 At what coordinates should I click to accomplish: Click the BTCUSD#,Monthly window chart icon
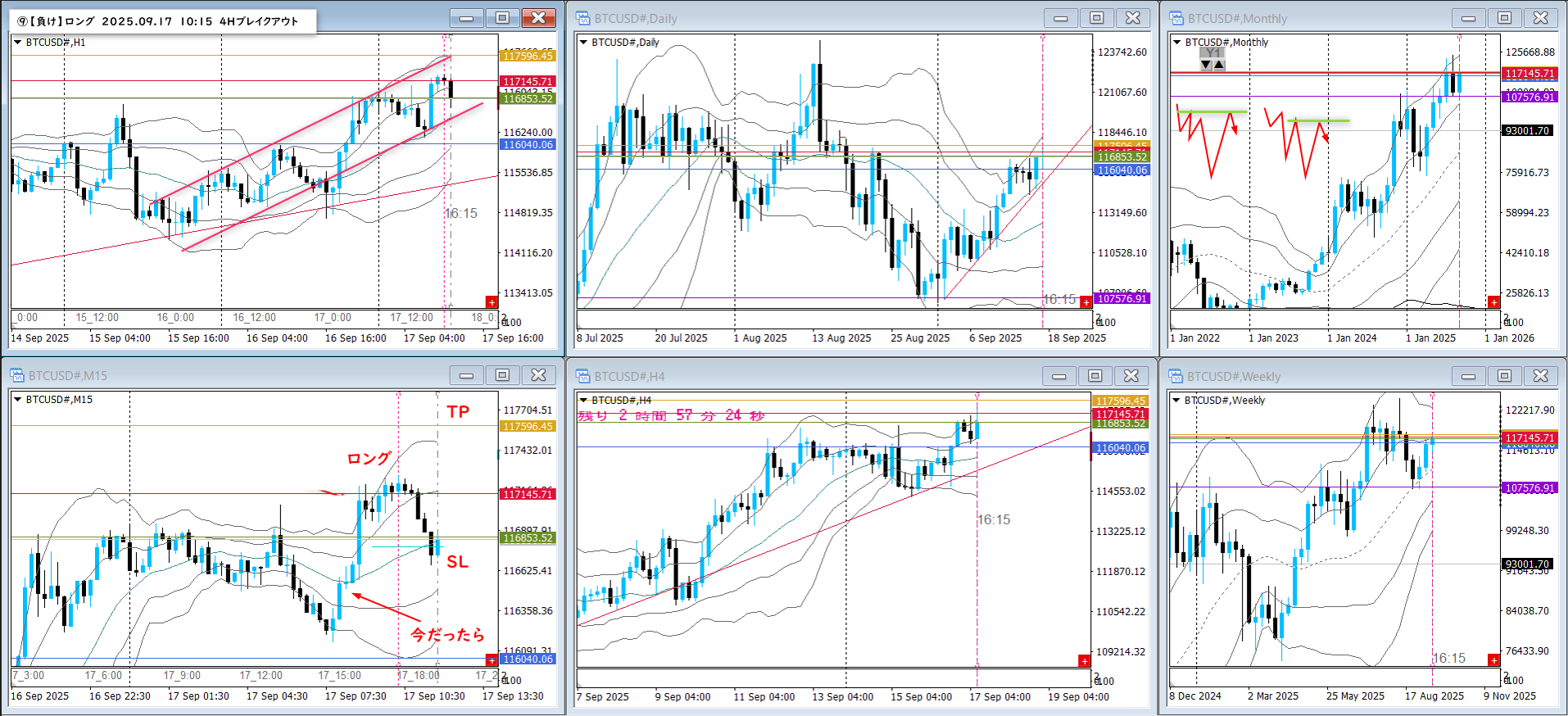(1176, 18)
